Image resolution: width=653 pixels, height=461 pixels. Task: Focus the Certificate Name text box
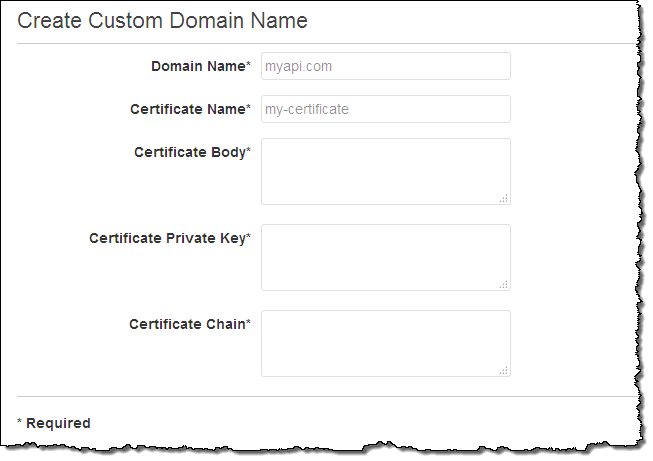click(385, 109)
